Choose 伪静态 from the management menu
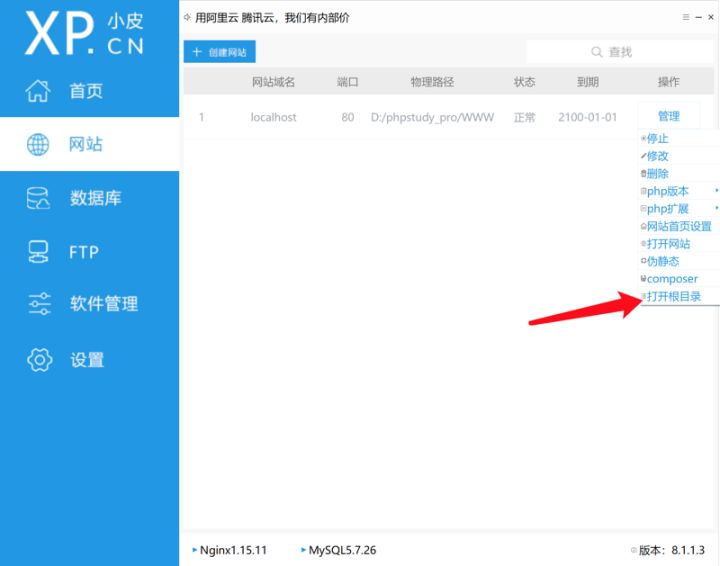Image resolution: width=720 pixels, height=566 pixels. [x=662, y=261]
